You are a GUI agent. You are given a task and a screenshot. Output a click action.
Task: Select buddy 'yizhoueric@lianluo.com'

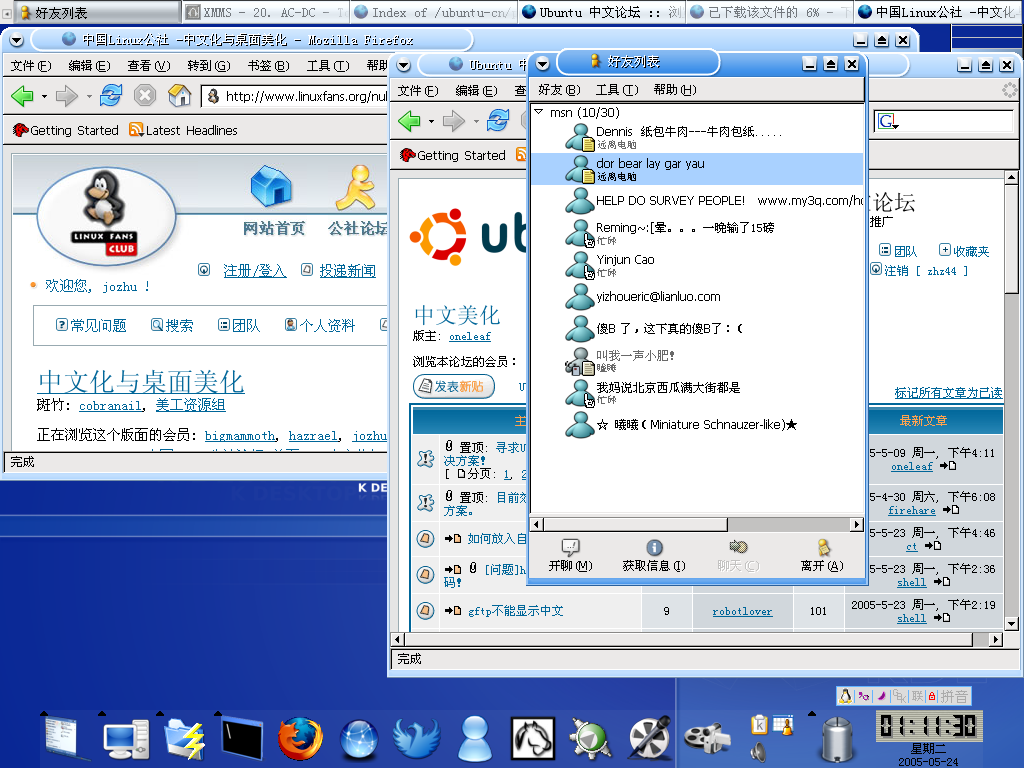pos(697,296)
